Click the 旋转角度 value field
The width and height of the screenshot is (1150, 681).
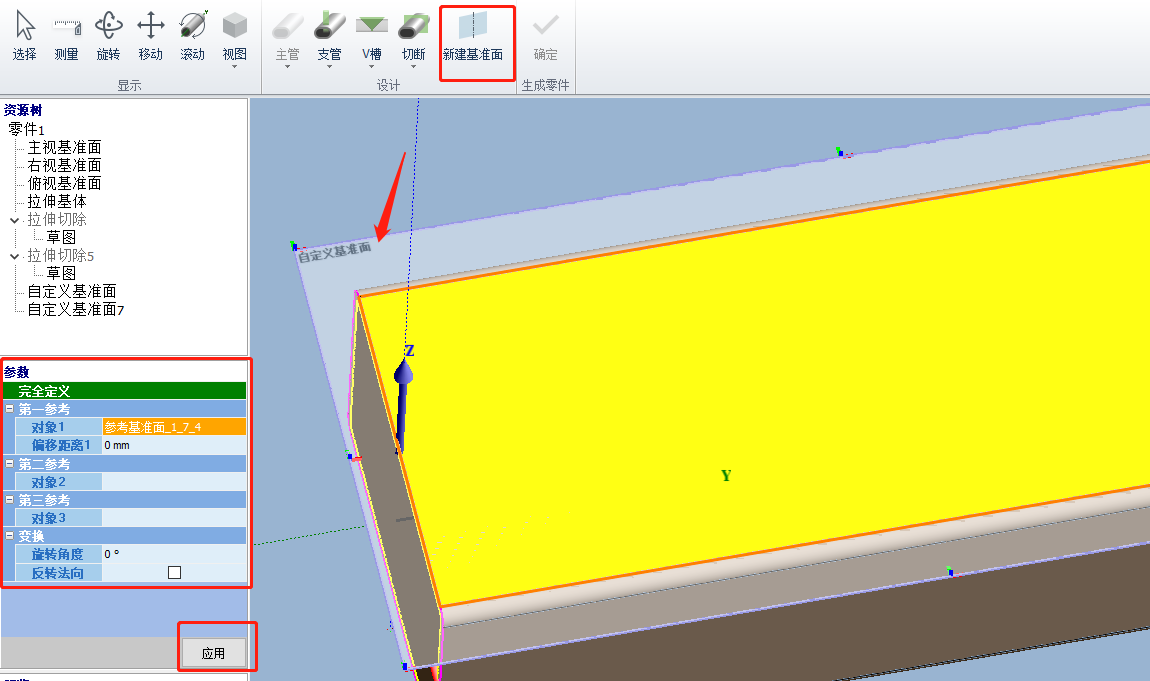pyautogui.click(x=173, y=554)
